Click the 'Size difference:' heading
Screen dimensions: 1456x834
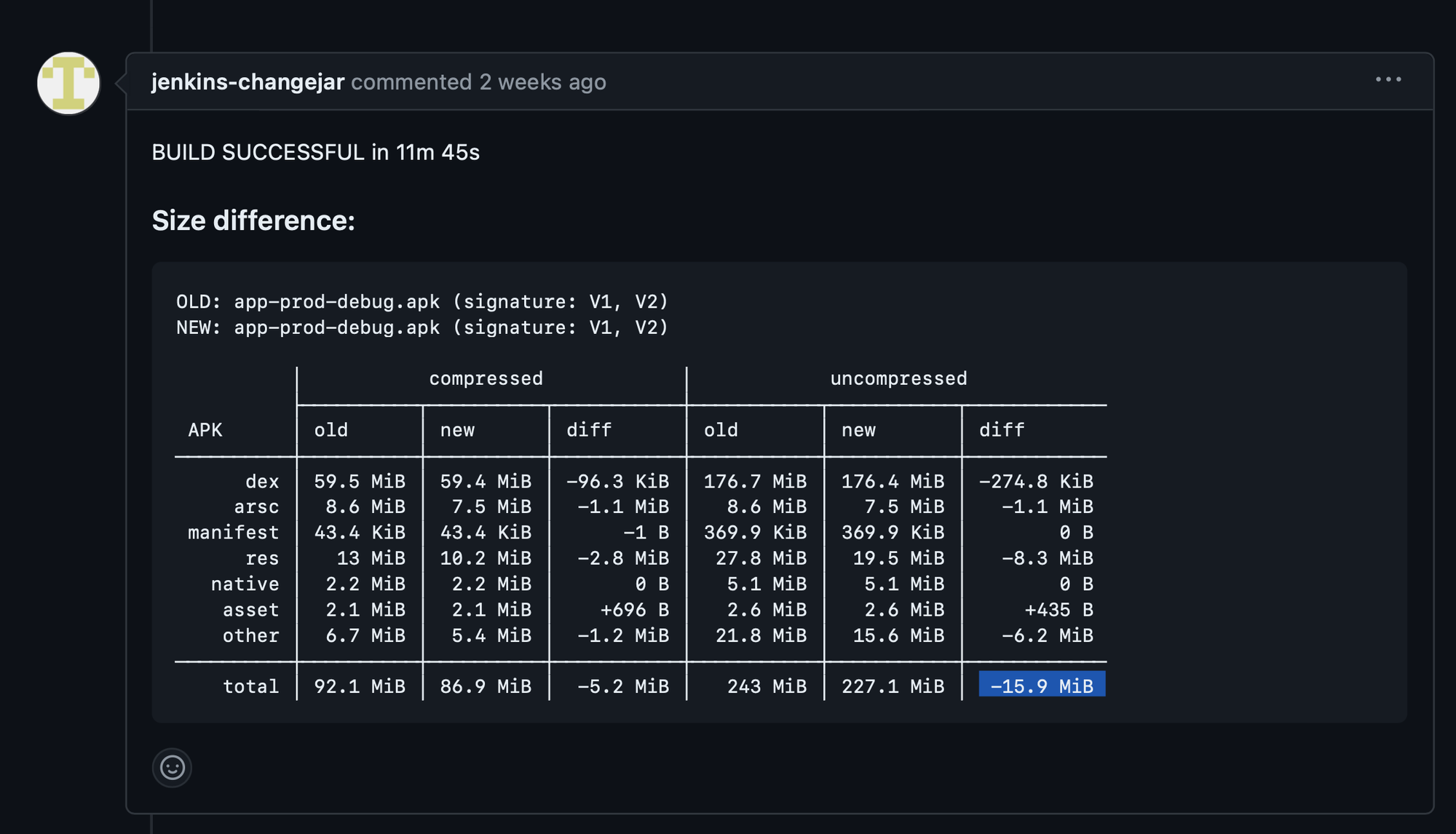pos(253,221)
